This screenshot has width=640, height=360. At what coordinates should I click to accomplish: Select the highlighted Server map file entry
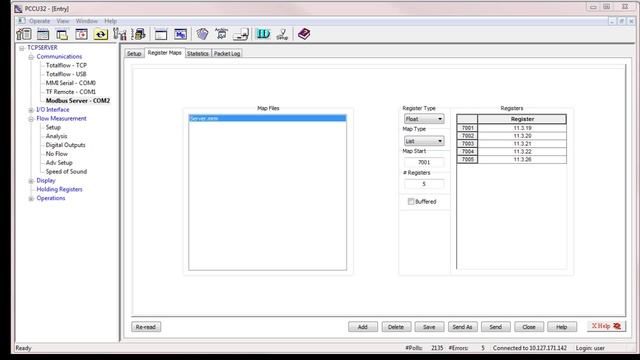[267, 118]
